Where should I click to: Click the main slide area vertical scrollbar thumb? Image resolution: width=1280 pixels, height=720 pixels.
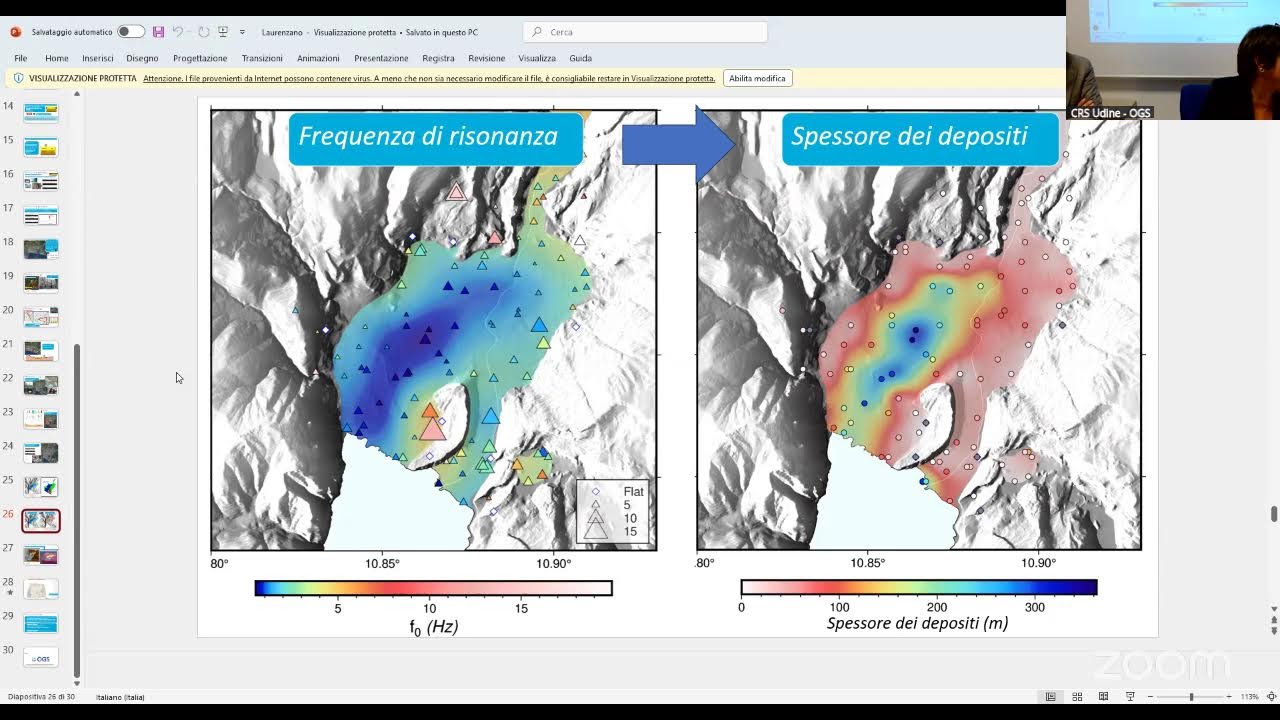click(1274, 514)
